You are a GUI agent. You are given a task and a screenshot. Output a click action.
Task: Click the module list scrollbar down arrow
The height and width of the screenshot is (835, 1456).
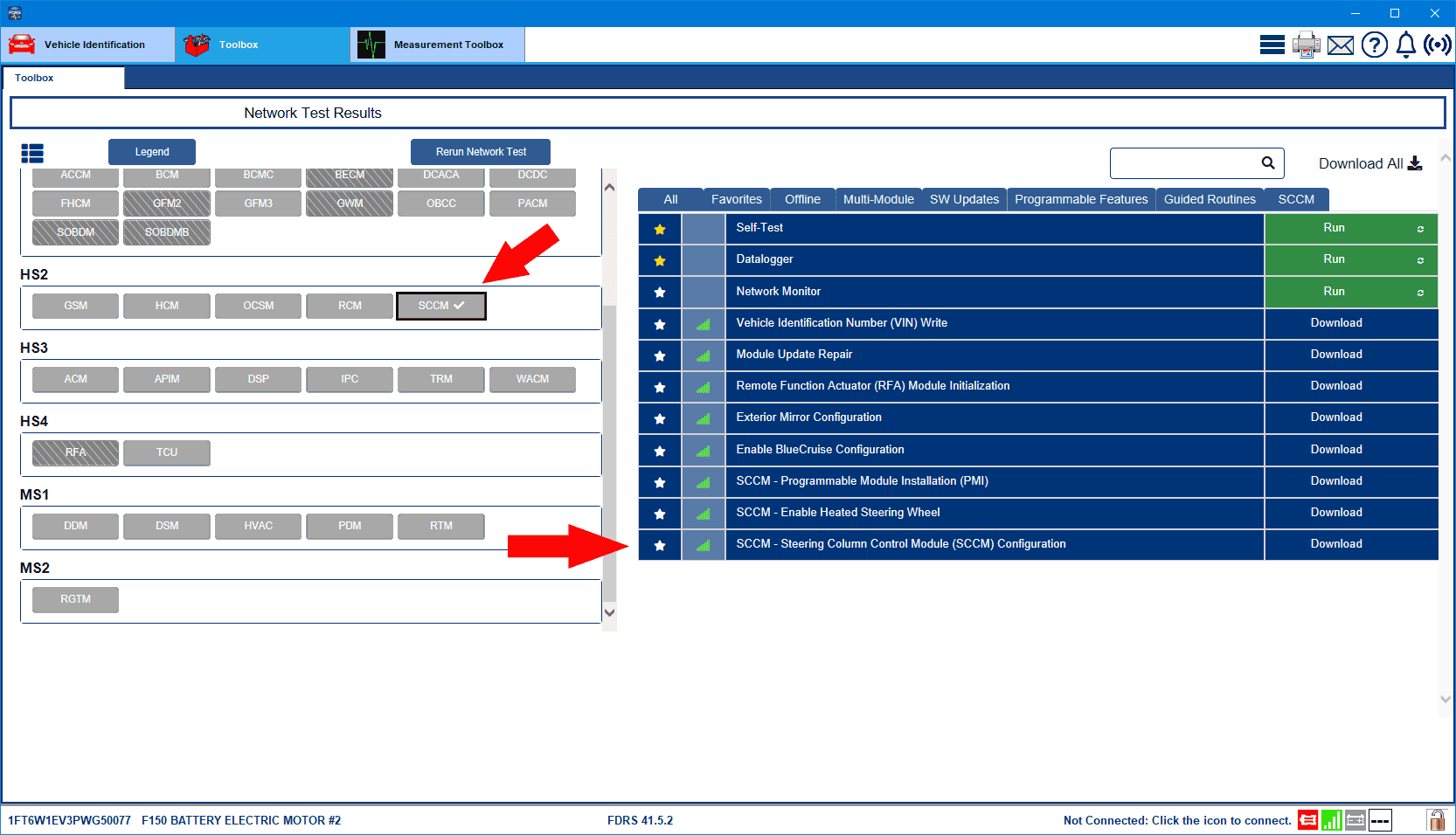609,612
